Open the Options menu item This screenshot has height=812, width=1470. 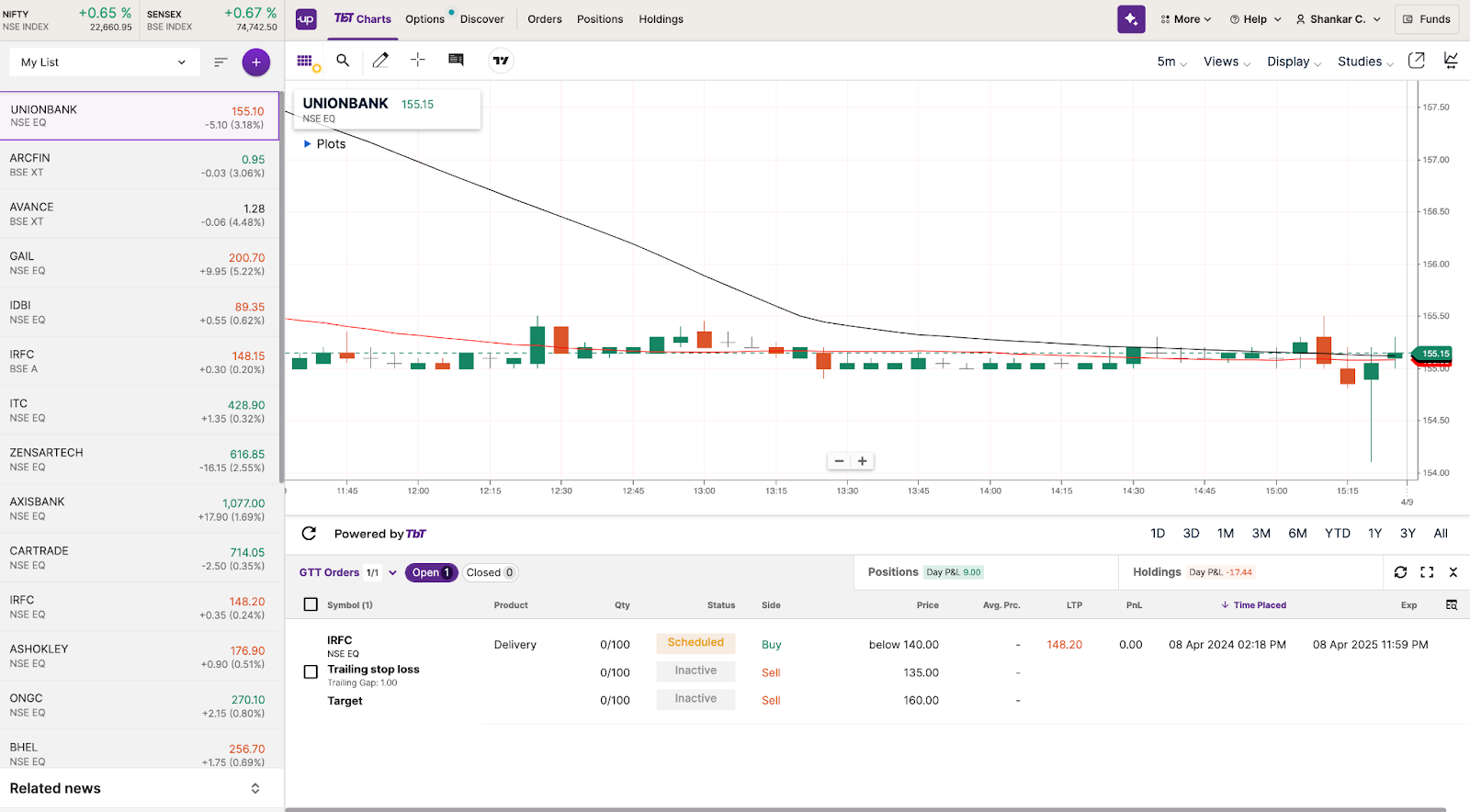tap(424, 19)
